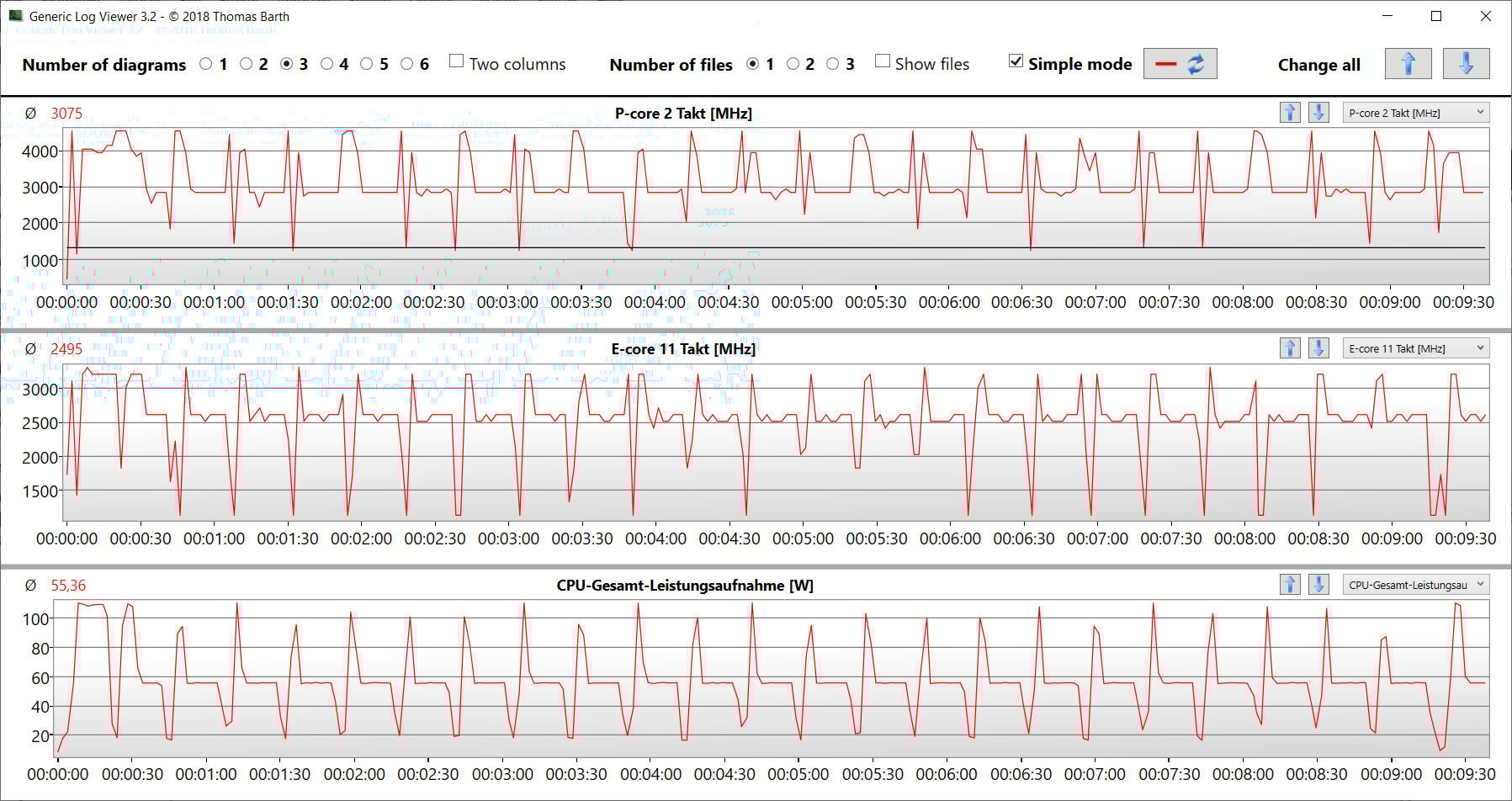
Task: Set number of diagrams to 3
Action: coord(287,64)
